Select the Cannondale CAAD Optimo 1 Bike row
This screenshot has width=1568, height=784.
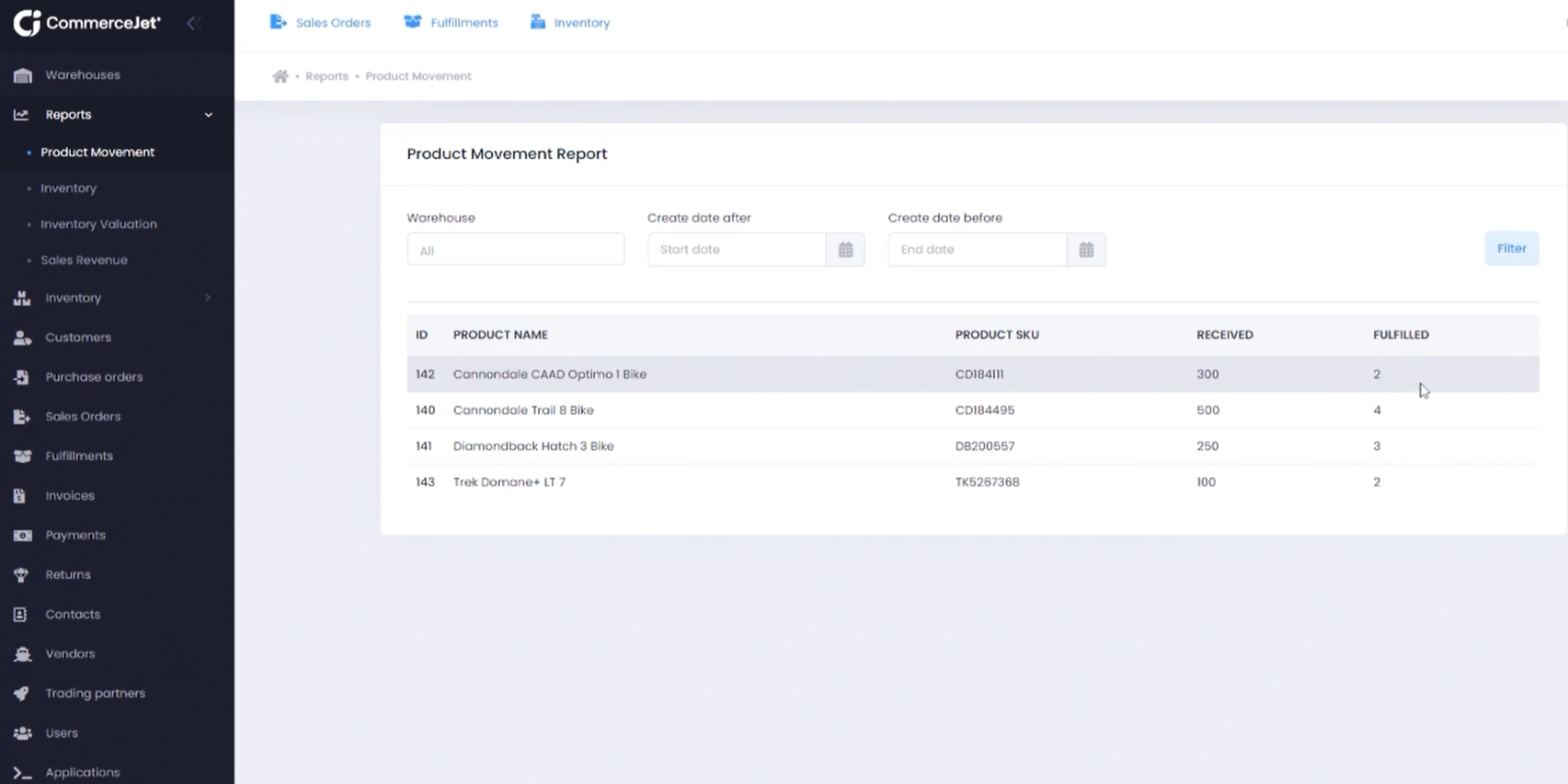click(973, 375)
